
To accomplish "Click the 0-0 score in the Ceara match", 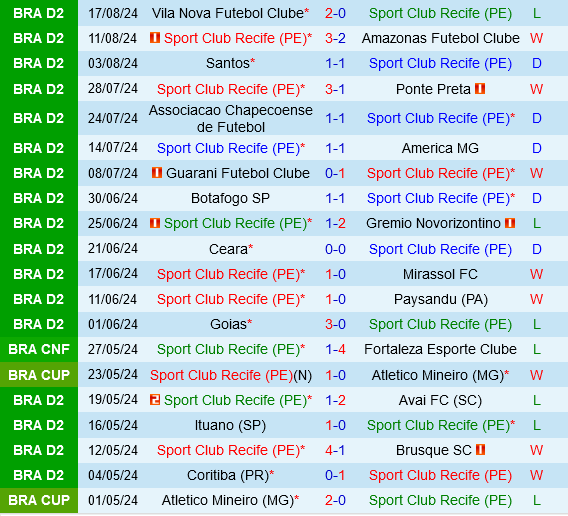I will (x=335, y=249).
